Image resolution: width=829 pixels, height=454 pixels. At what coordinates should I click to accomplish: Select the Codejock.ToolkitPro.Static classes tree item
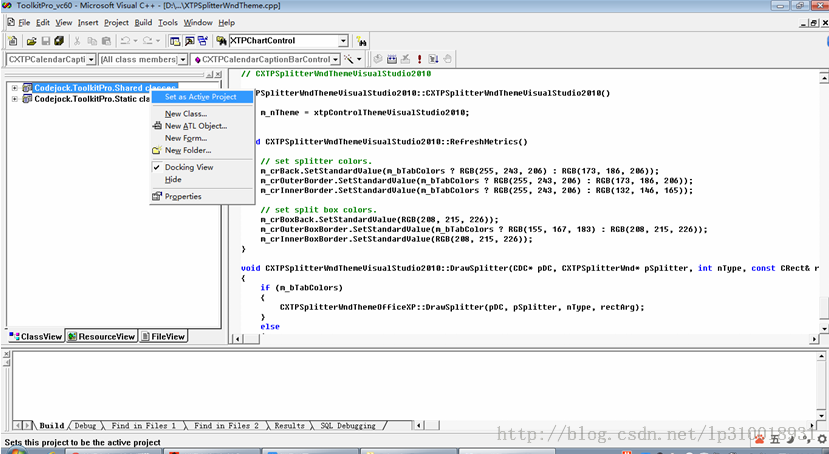(x=92, y=99)
